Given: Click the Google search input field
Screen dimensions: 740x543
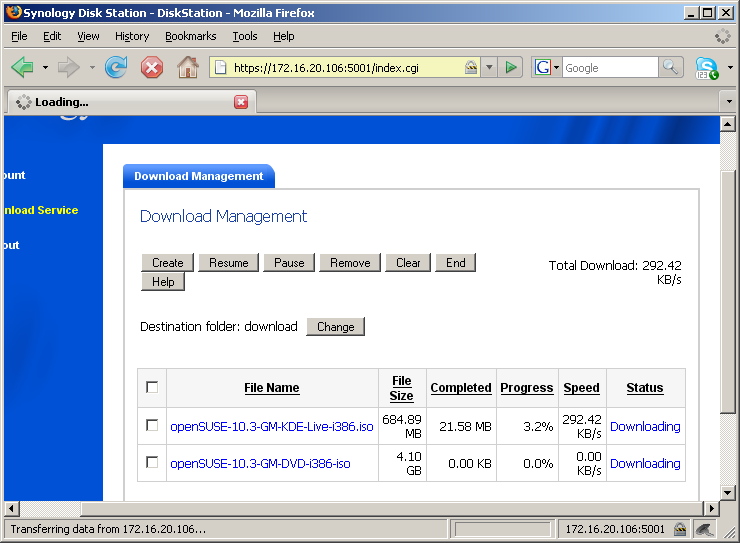Looking at the screenshot, I should 610,67.
